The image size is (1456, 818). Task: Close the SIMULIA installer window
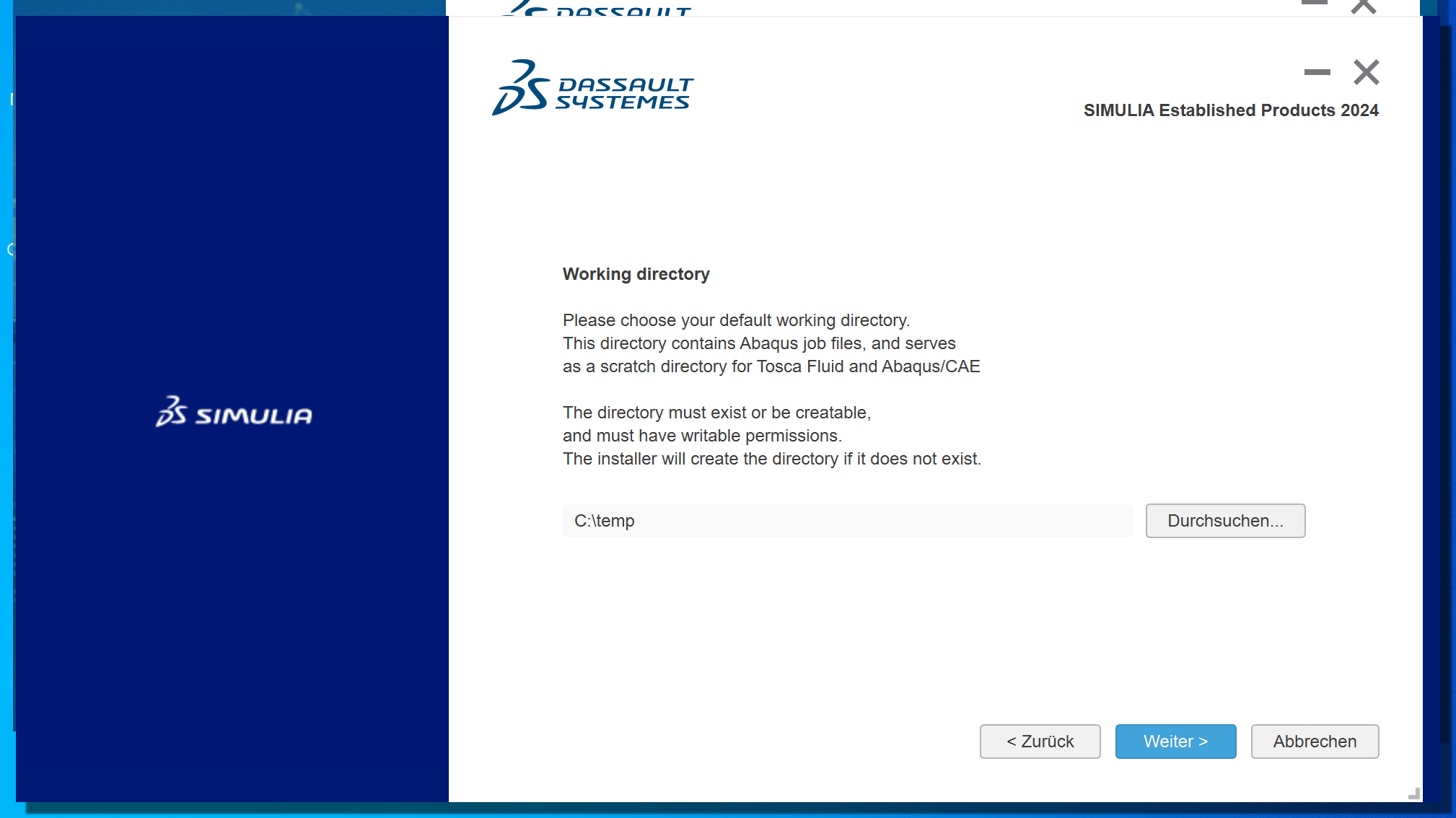click(x=1366, y=72)
